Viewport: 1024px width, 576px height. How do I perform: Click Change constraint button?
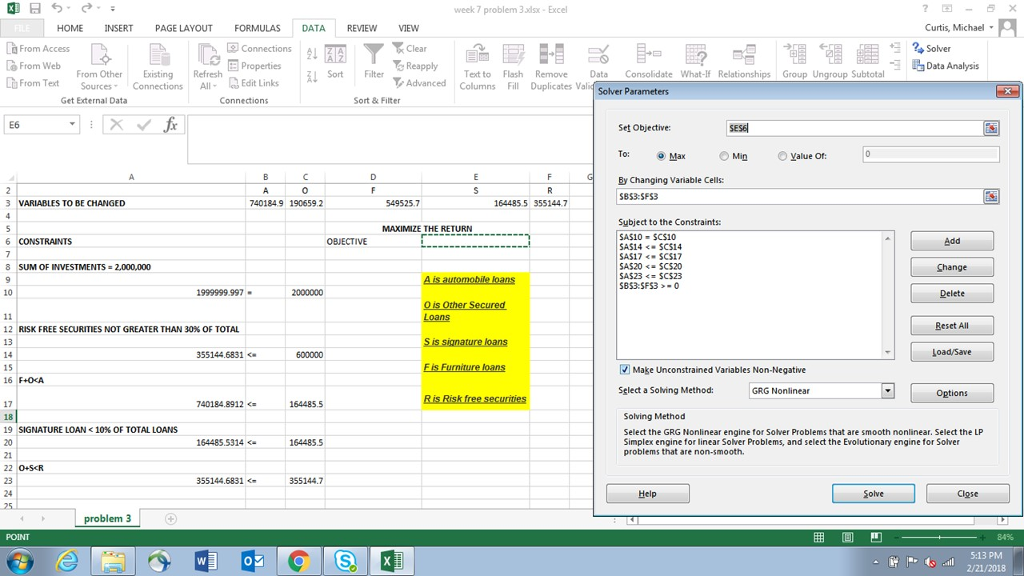(952, 267)
